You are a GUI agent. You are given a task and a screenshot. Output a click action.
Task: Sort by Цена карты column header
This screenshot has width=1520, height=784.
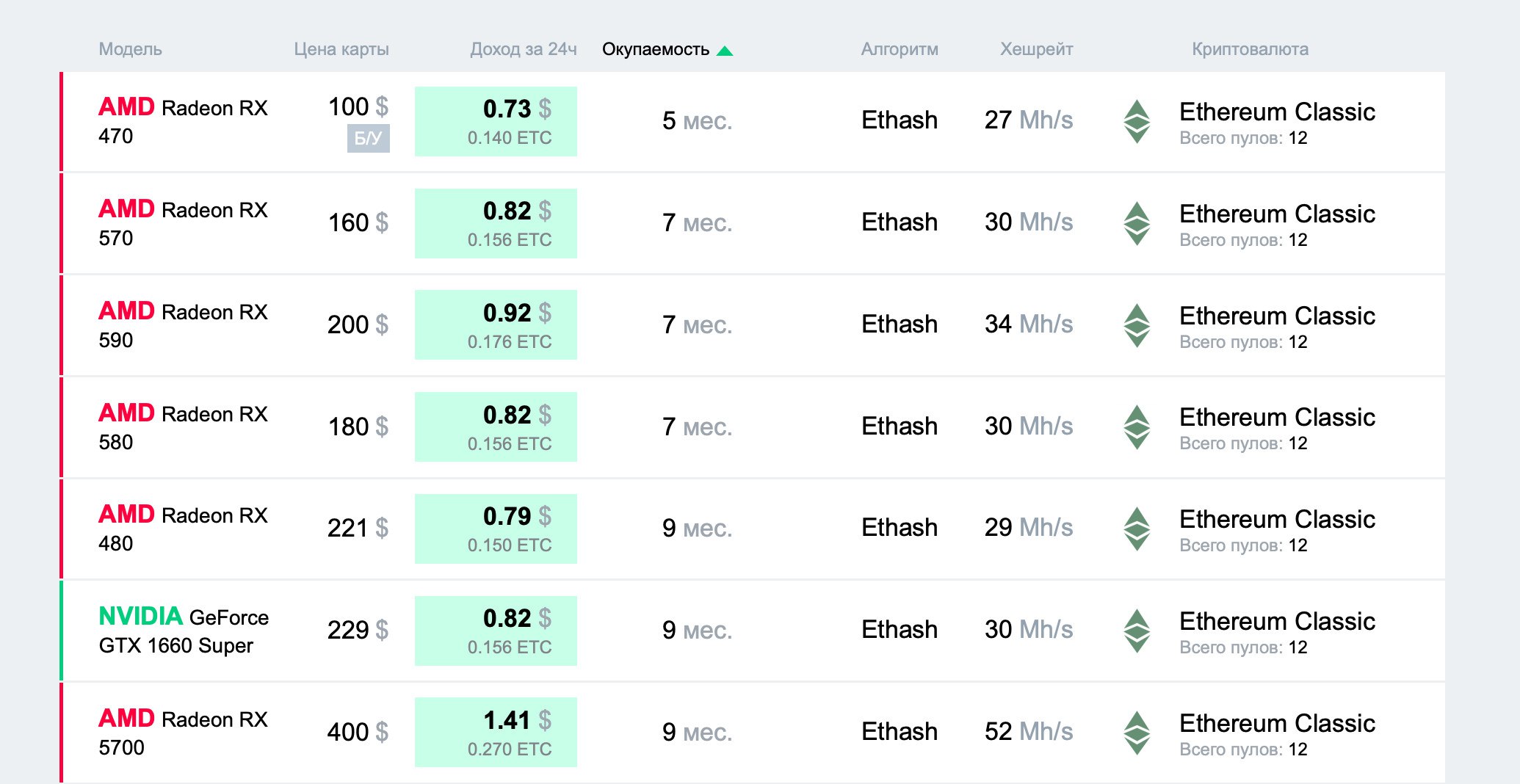click(x=341, y=49)
